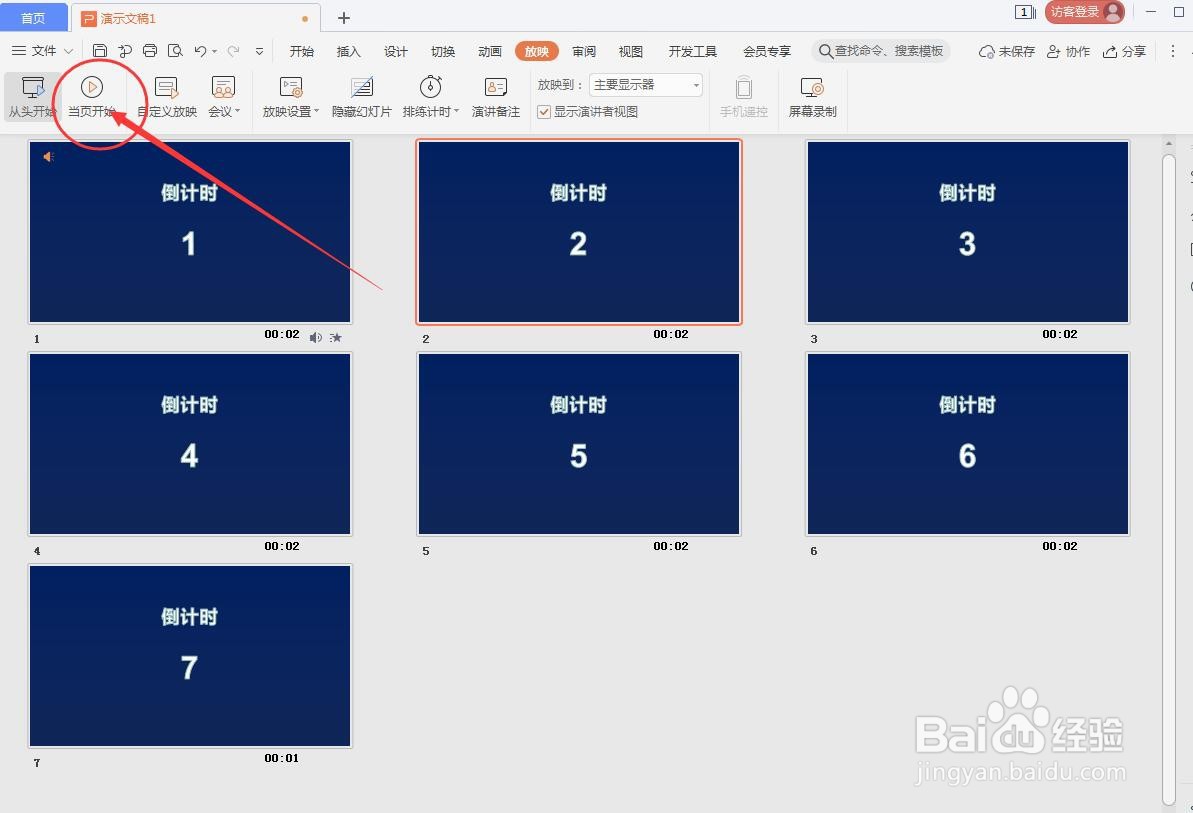Expand the 会议 dropdown arrow
The image size is (1193, 813).
238,111
